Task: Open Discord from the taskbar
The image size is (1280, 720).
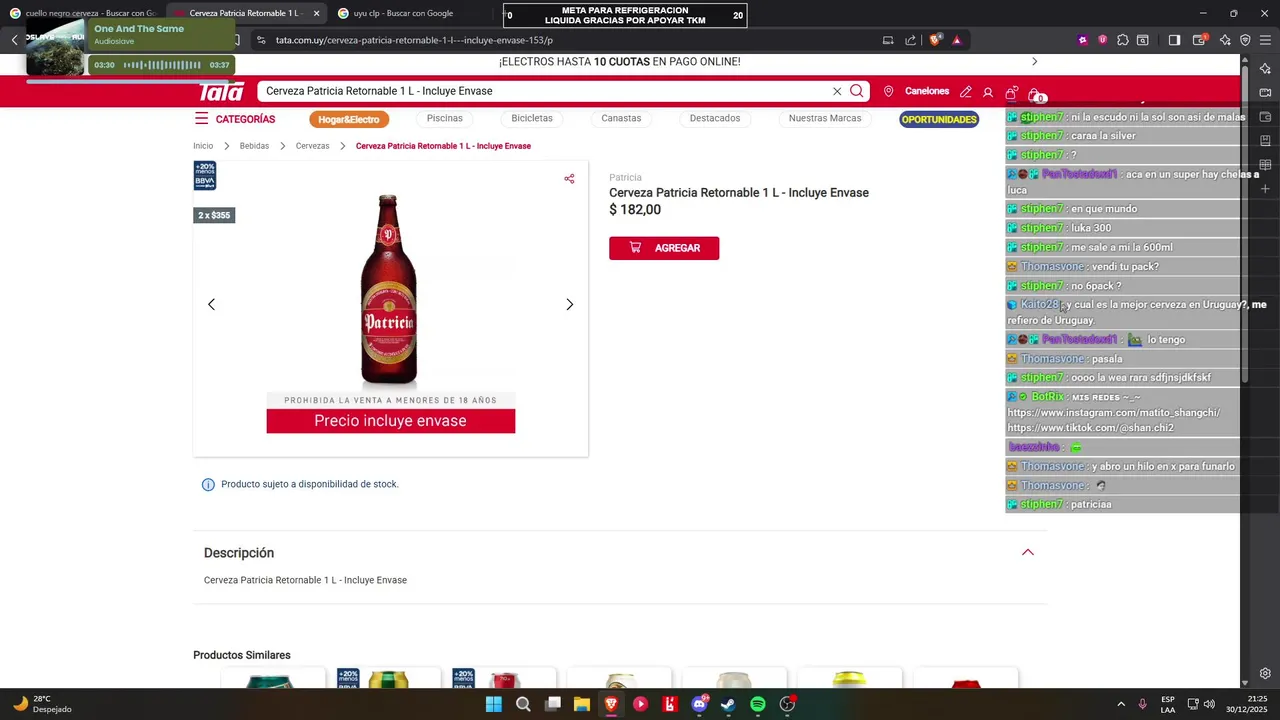Action: pos(699,704)
